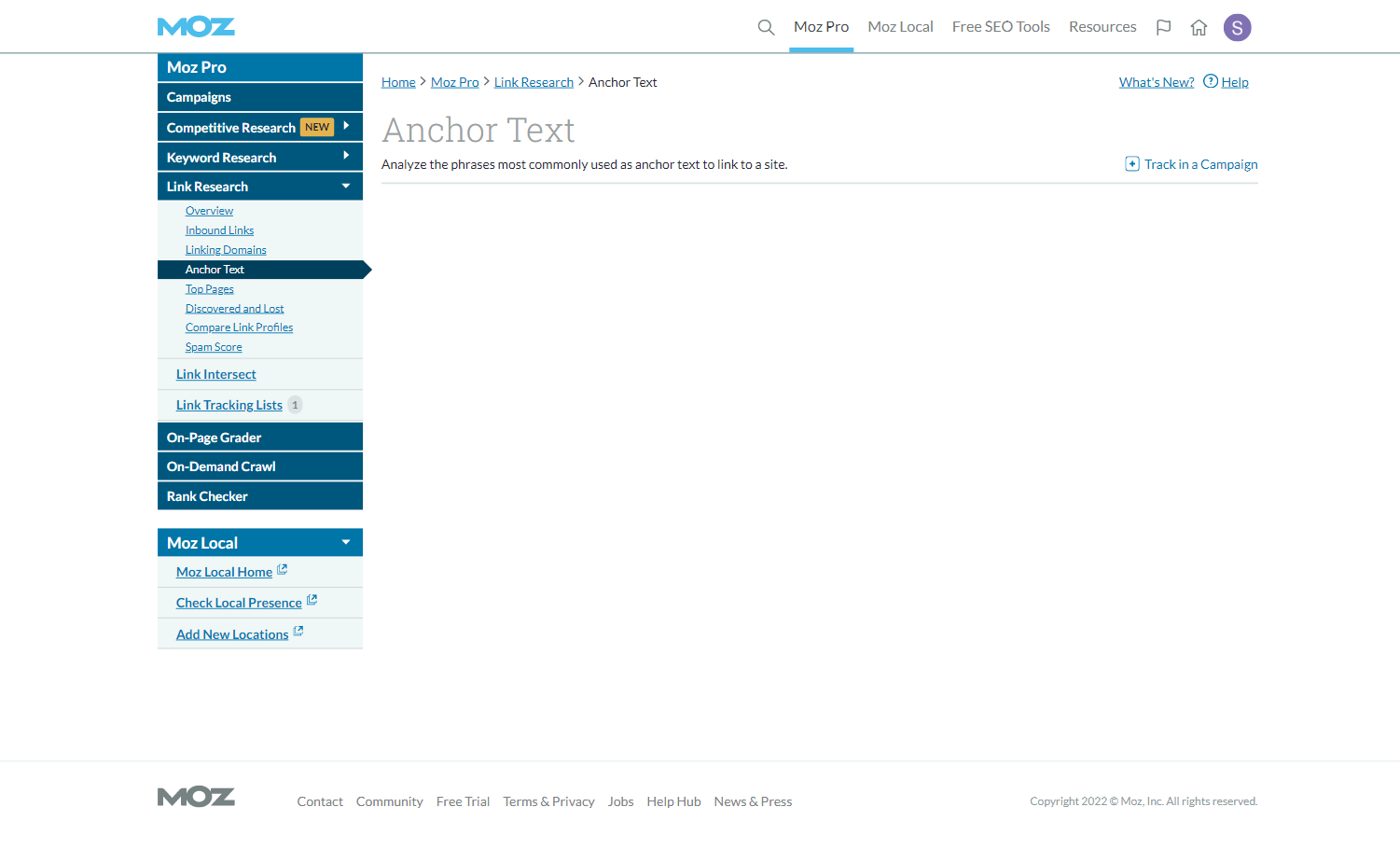This screenshot has height=849, width=1400.
Task: Click Moz Pro breadcrumb link
Action: point(454,82)
